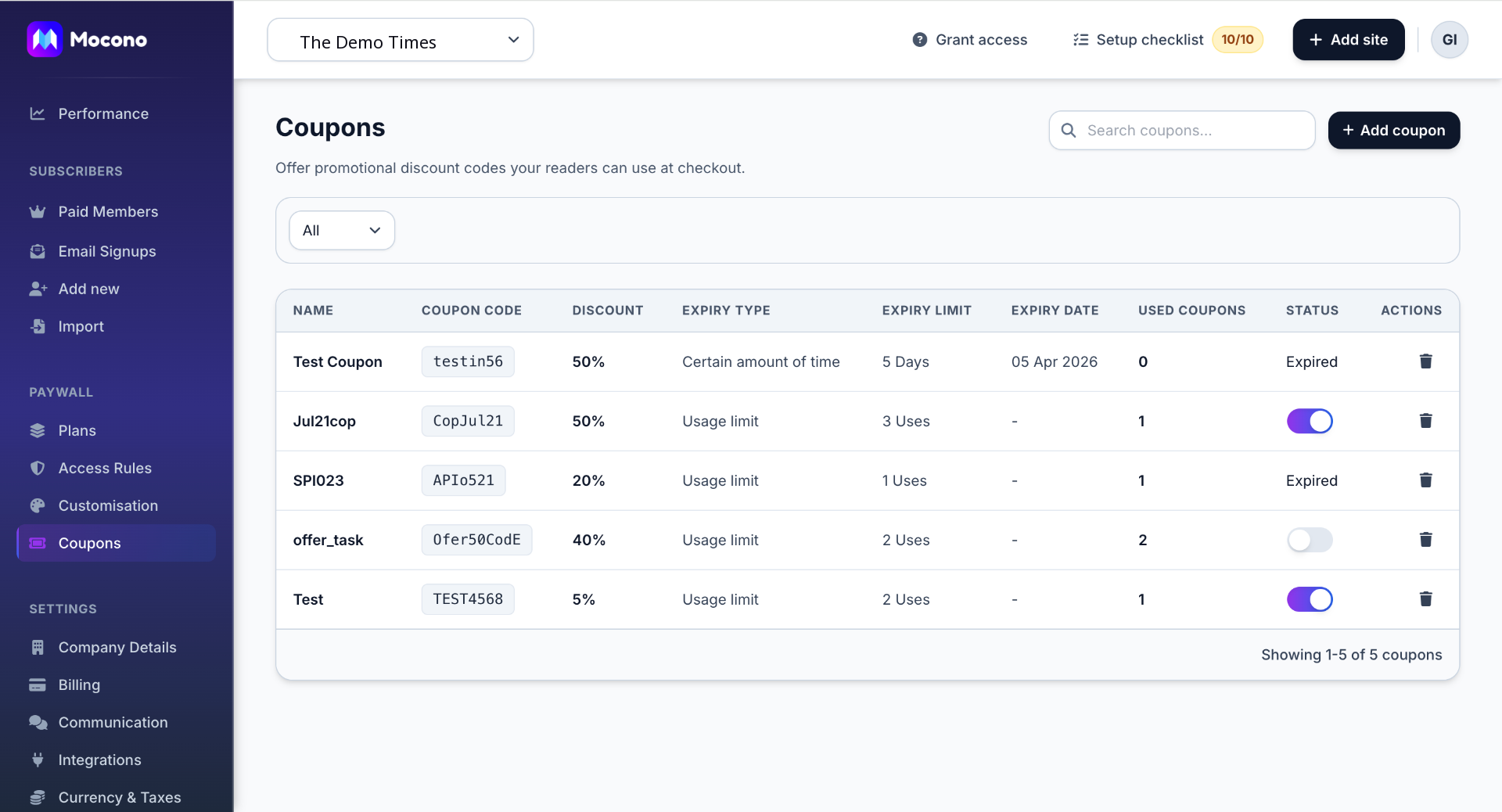
Task: Click the Add new subscriber icon
Action: 38,289
